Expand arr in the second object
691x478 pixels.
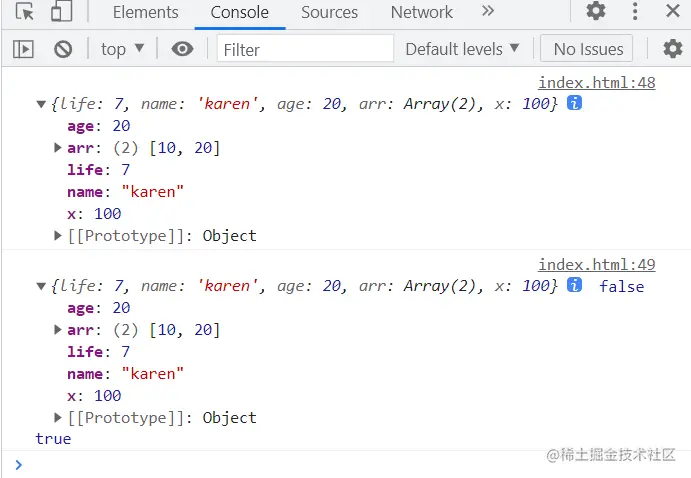pyautogui.click(x=57, y=330)
